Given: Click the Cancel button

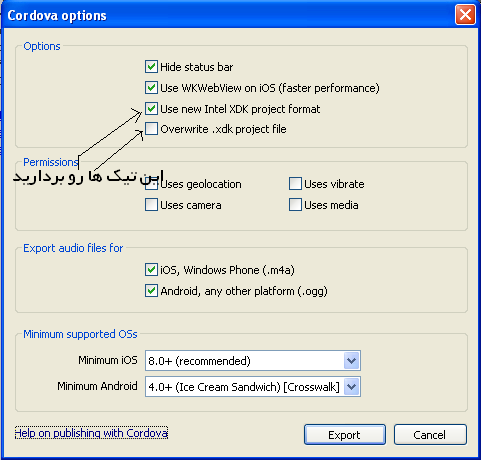Looking at the screenshot, I should (430, 435).
